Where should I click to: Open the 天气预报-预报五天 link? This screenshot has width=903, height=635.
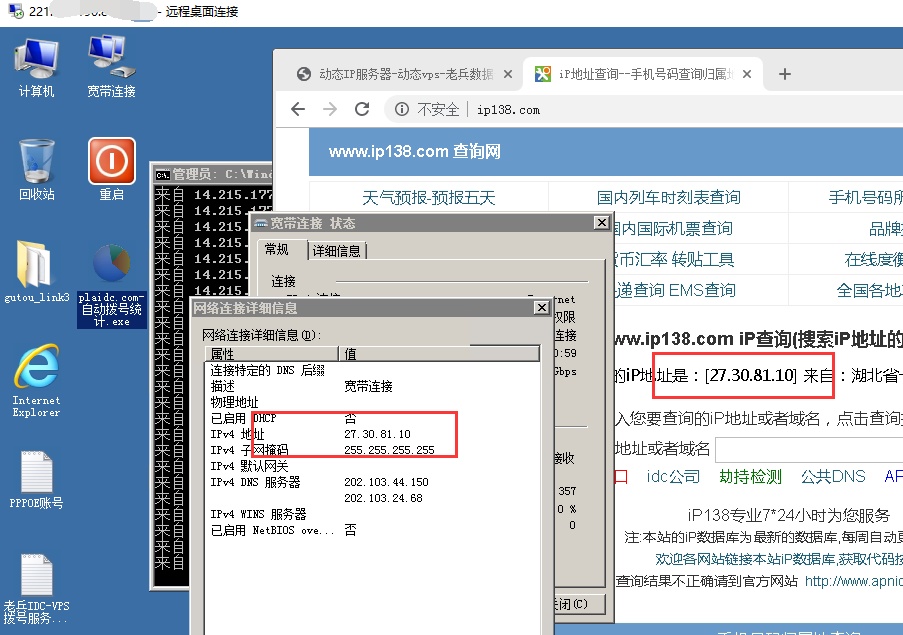(428, 198)
